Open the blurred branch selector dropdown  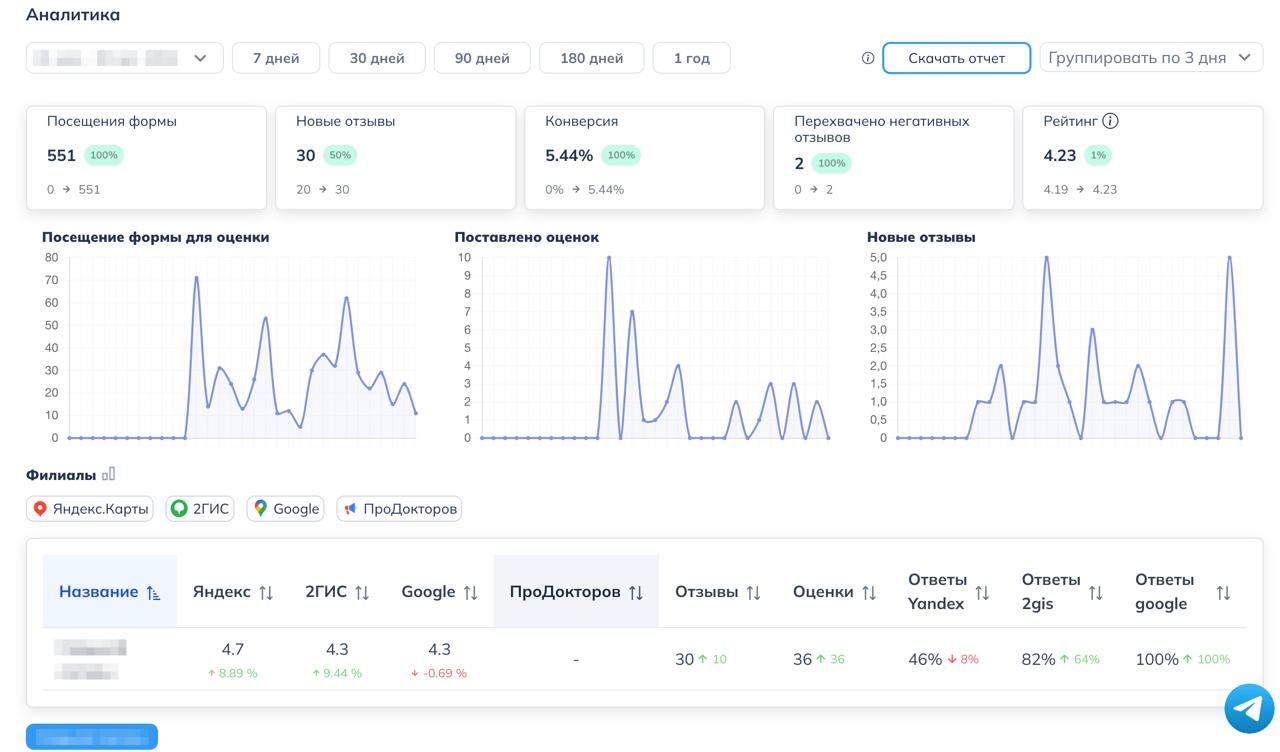(124, 58)
